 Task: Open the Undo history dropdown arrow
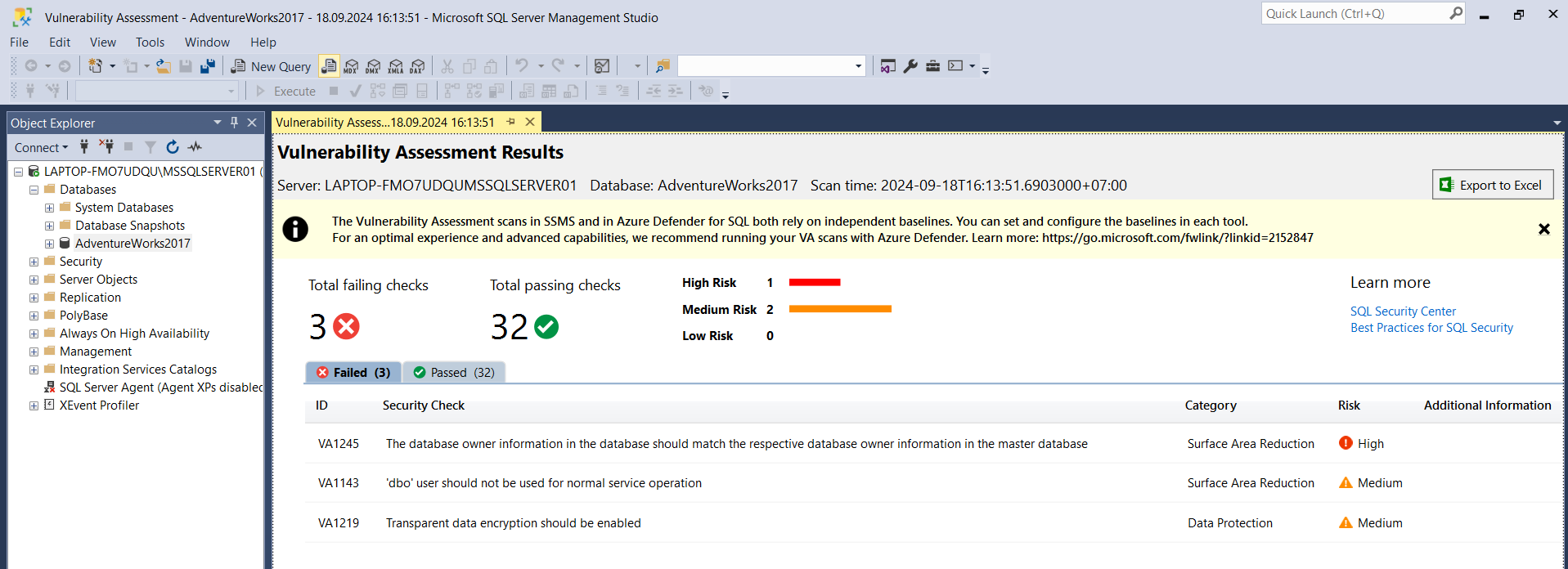pos(541,66)
